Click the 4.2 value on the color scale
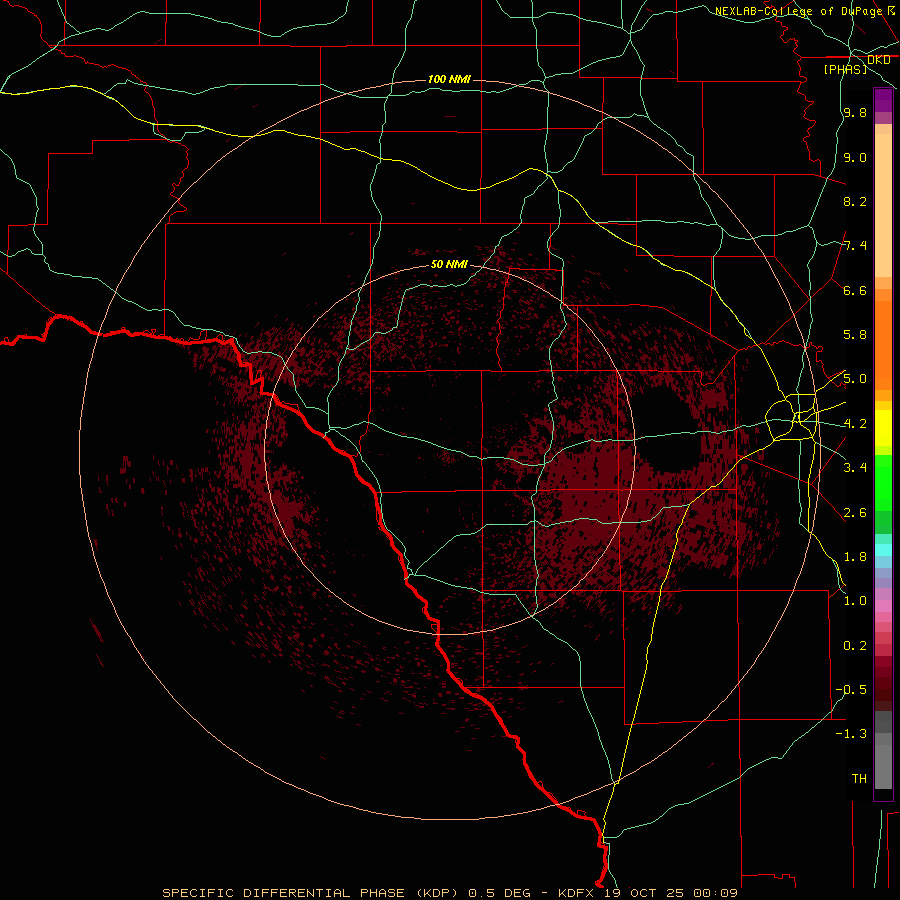 (x=854, y=424)
